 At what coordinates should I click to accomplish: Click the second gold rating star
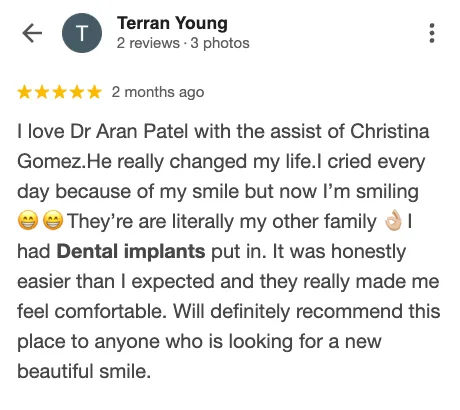pos(42,92)
